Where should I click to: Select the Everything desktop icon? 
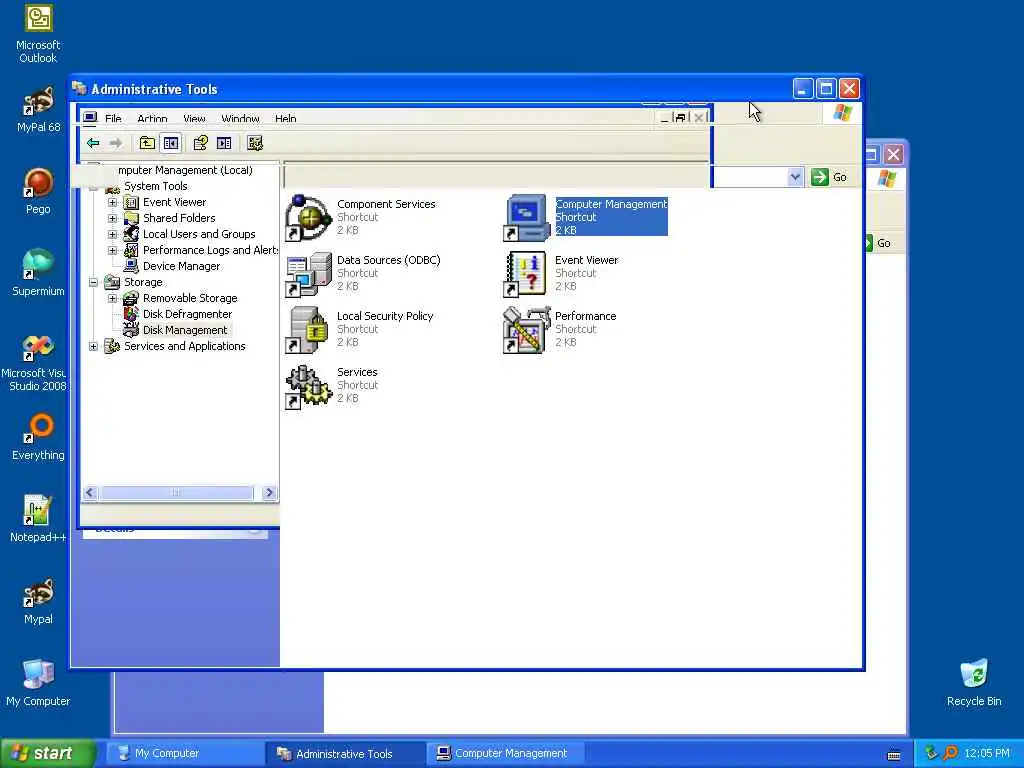coord(38,437)
